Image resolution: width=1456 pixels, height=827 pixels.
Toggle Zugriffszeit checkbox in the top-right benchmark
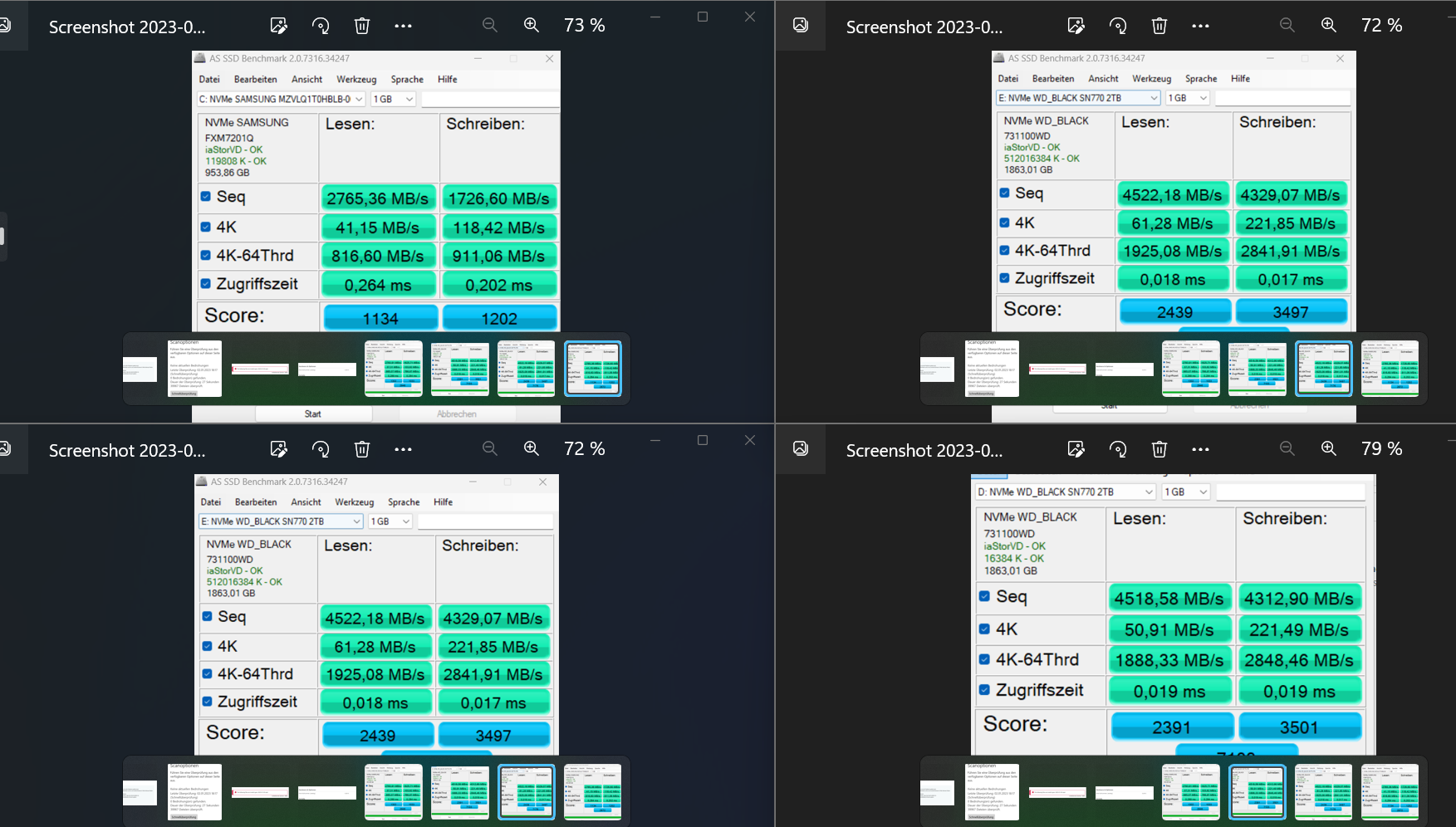[x=1004, y=278]
